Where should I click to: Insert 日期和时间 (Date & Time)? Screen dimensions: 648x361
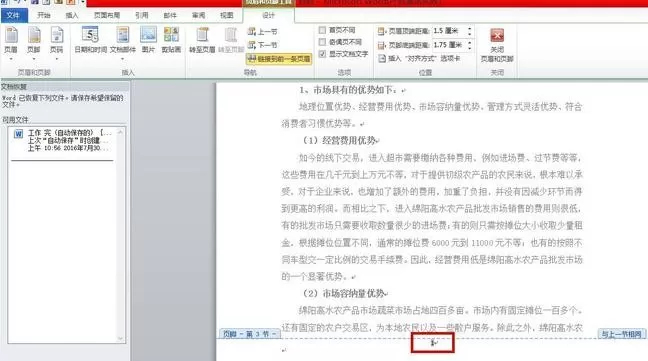click(91, 40)
